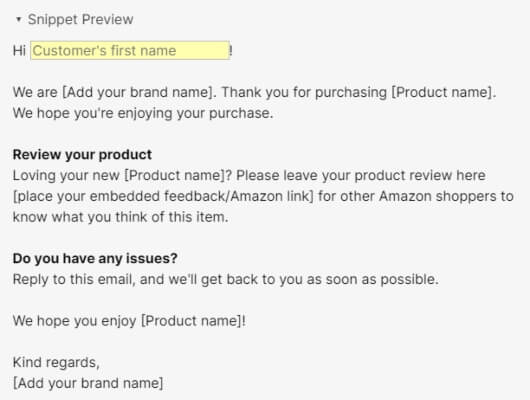Click the "Kind regards," closing line
The height and width of the screenshot is (400, 530).
pyautogui.click(x=56, y=362)
